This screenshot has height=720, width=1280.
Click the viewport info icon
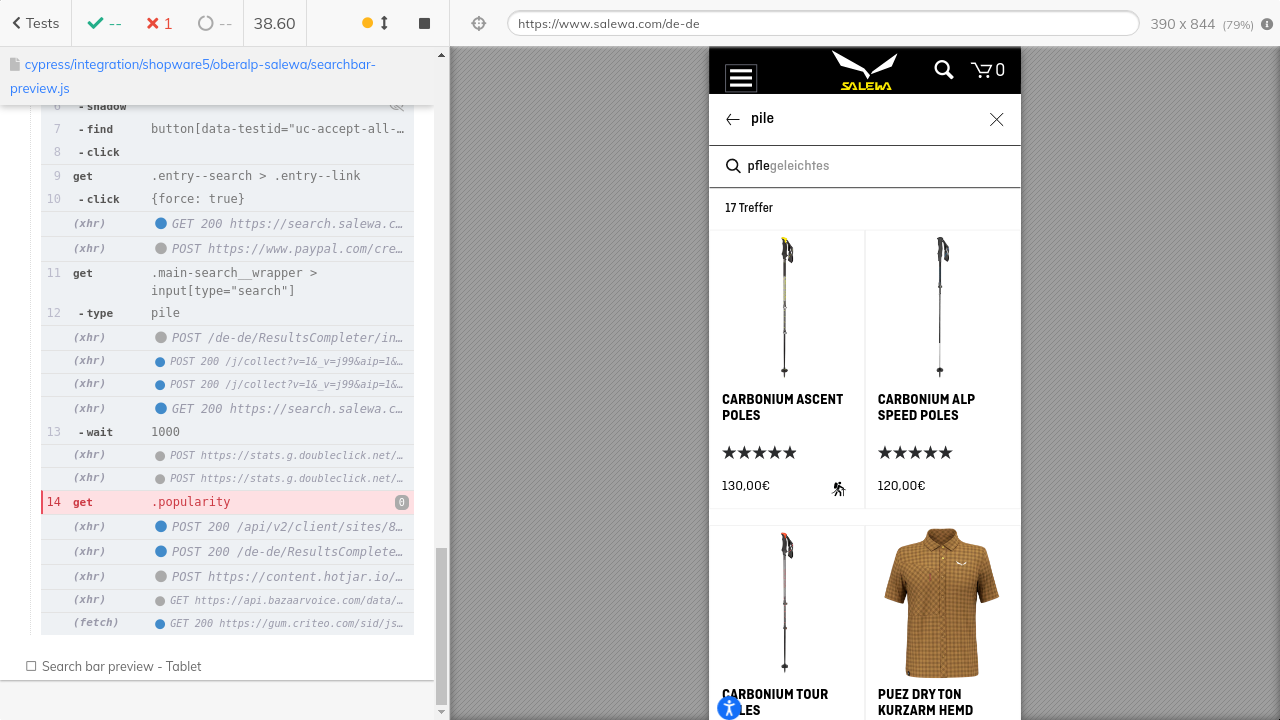[1266, 24]
